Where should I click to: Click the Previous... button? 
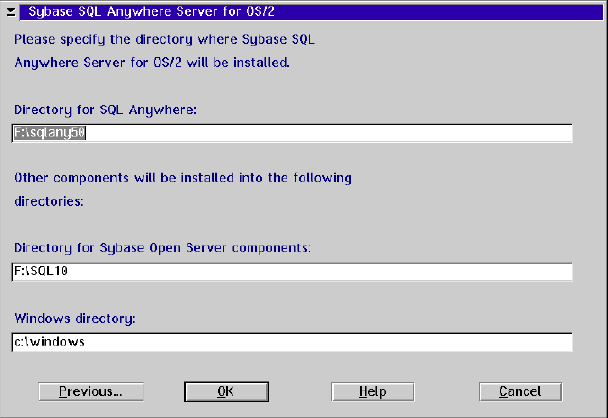tap(91, 392)
